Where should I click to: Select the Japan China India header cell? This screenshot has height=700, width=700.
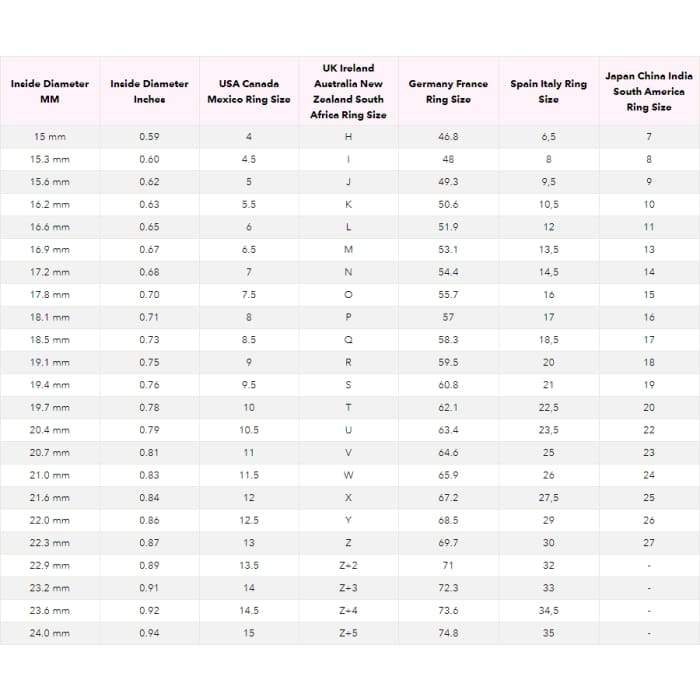[x=649, y=91]
